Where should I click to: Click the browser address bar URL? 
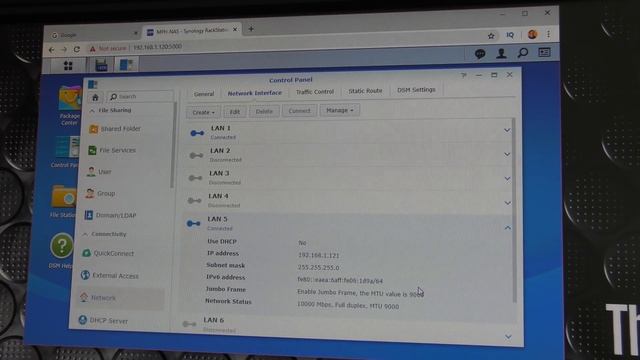[x=158, y=47]
